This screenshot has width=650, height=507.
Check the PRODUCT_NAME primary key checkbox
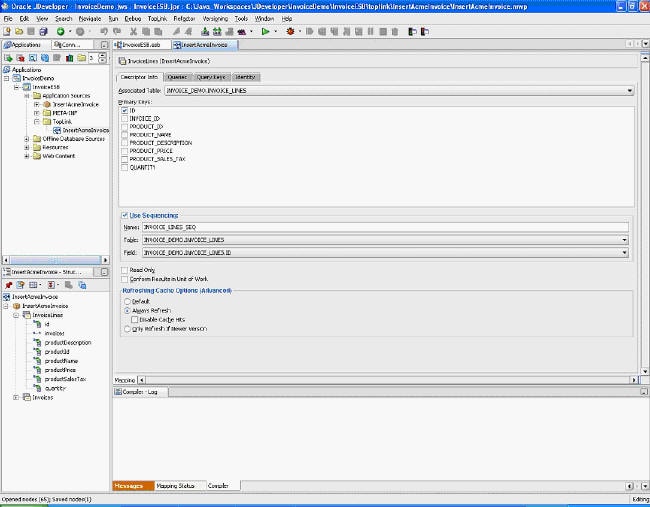point(124,135)
